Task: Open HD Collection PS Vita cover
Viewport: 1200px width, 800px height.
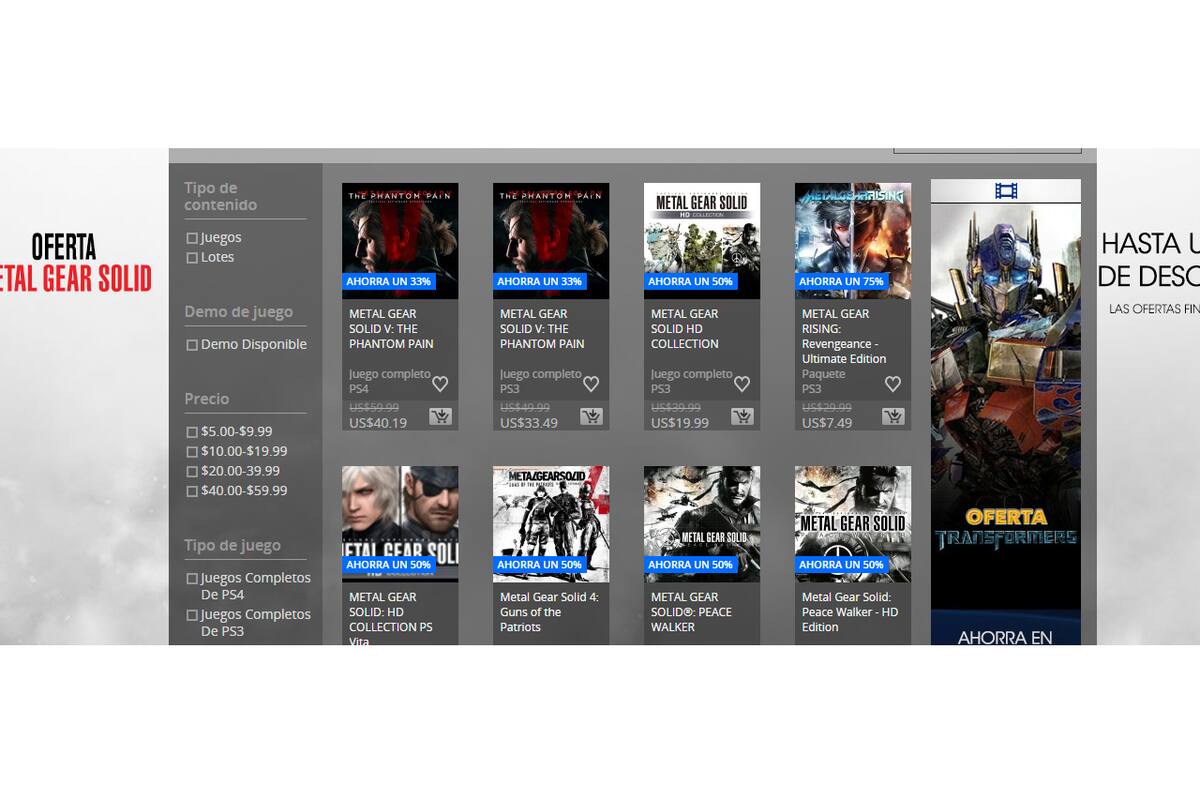Action: click(400, 524)
